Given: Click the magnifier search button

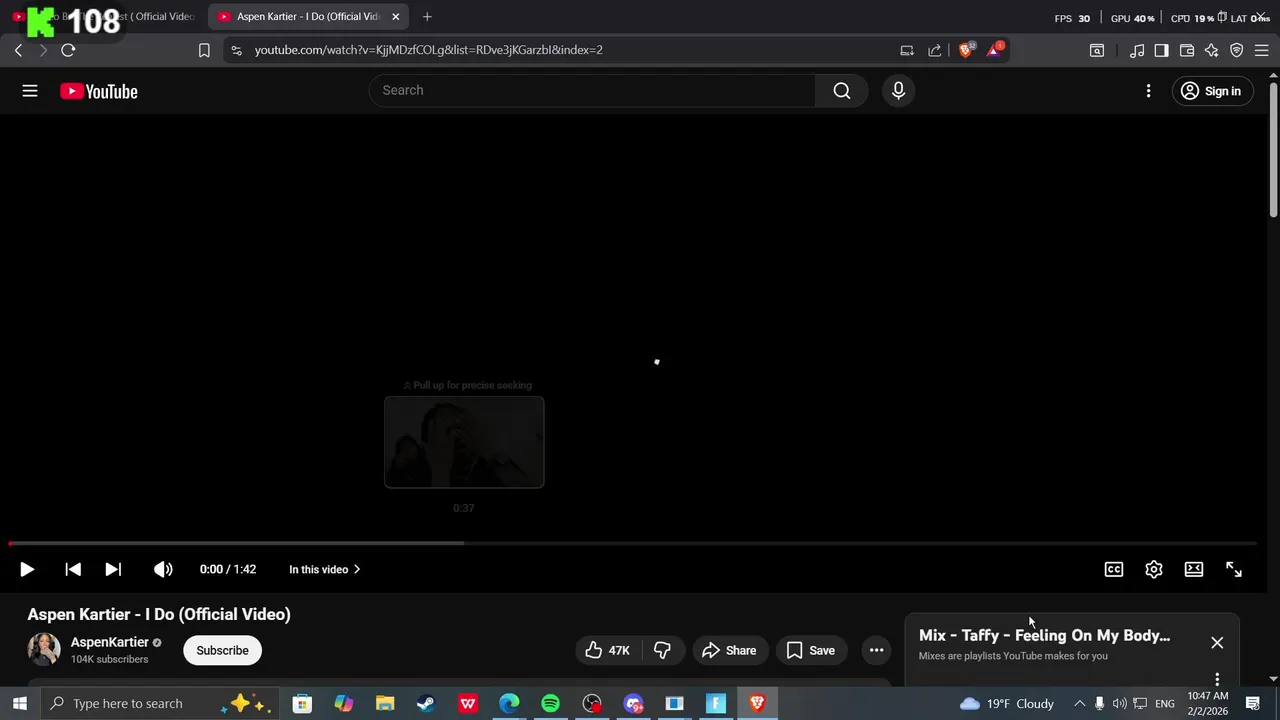Looking at the screenshot, I should point(842,90).
